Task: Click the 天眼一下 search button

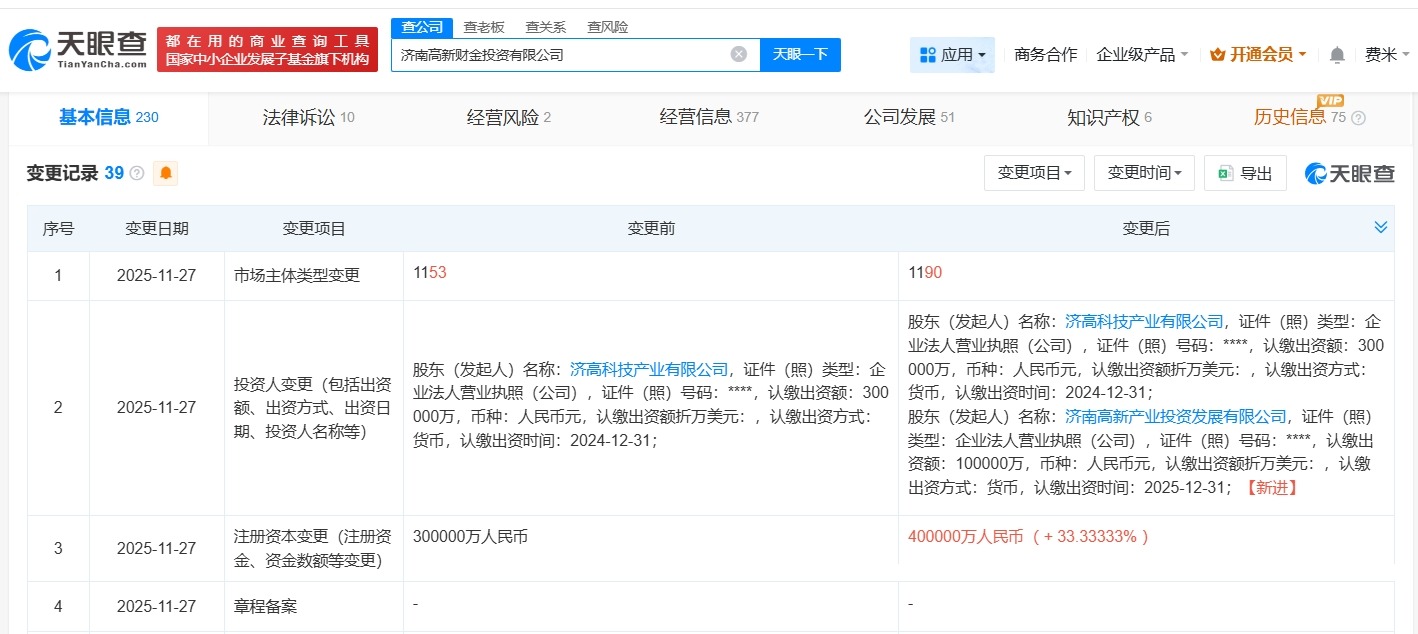Action: tap(800, 55)
